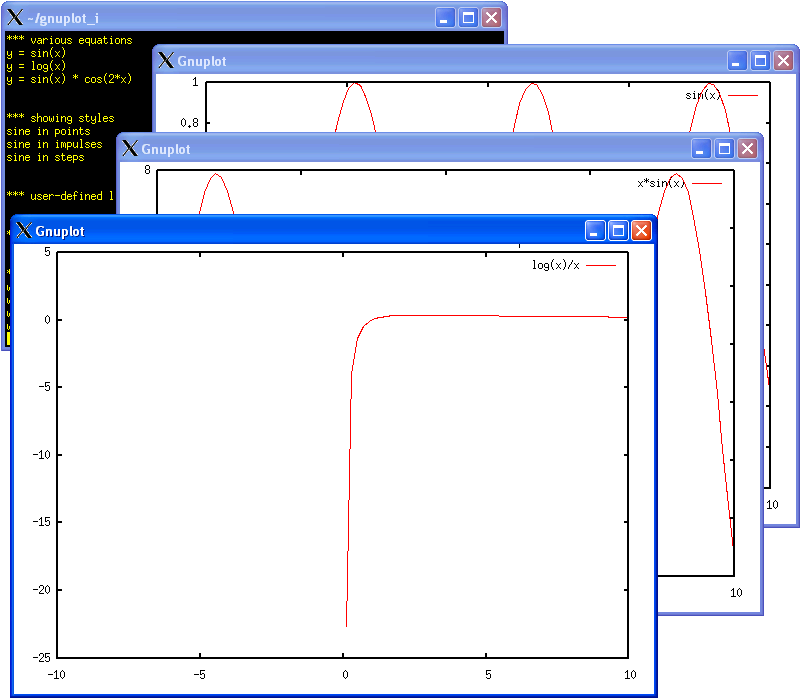Maximize the x*sin(x) Gnuplot window
This screenshot has width=800, height=698.
coord(724,149)
